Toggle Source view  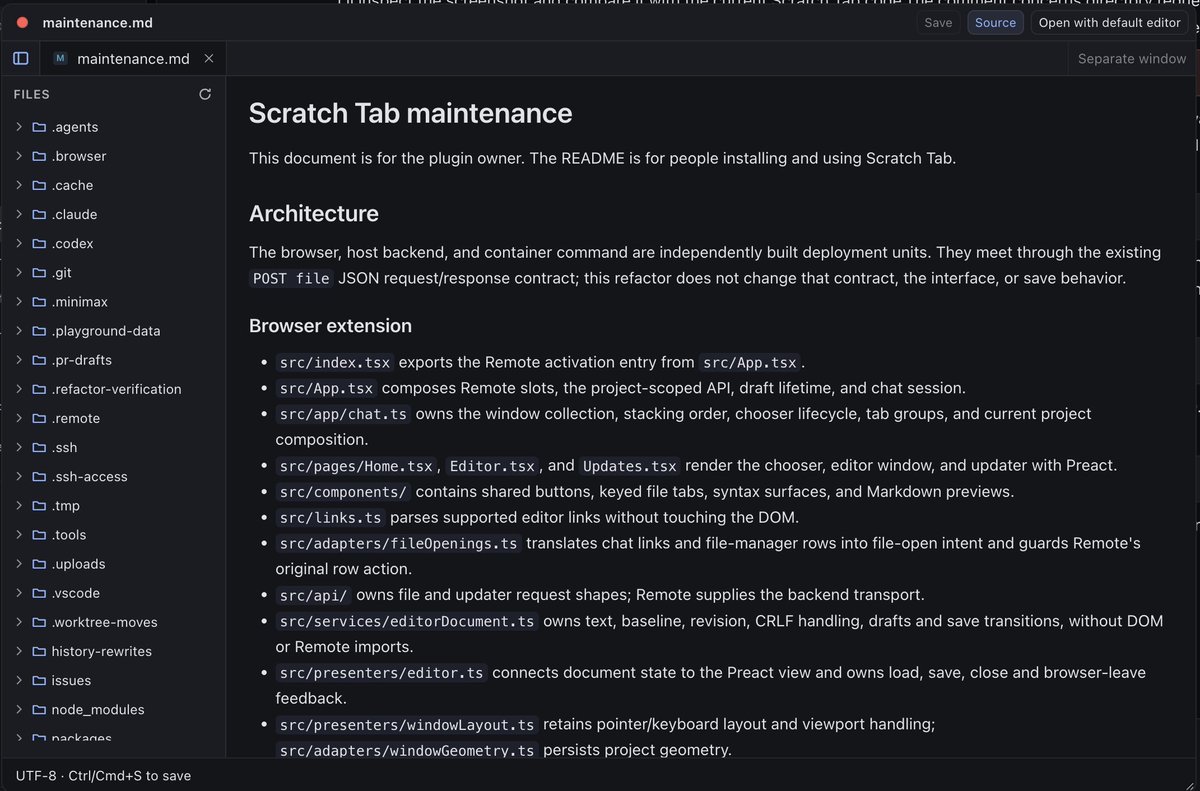coord(995,22)
